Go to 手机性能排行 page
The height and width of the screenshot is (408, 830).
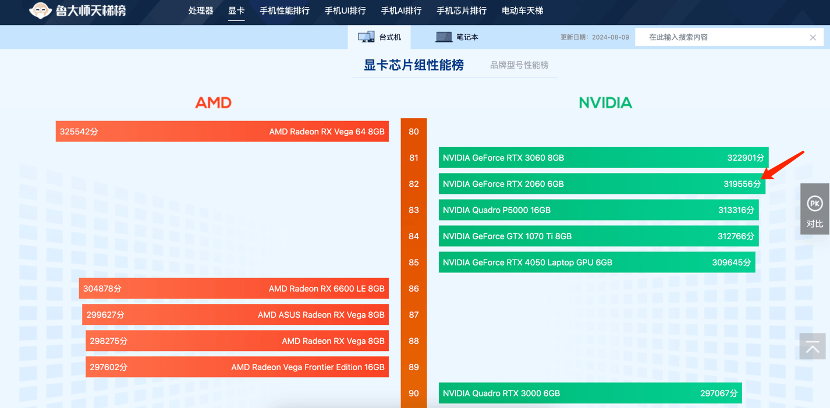click(284, 11)
